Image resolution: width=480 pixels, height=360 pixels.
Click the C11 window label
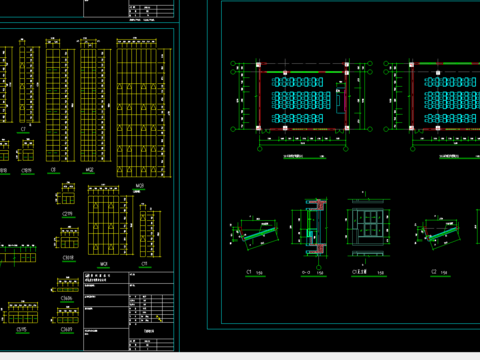click(x=144, y=264)
